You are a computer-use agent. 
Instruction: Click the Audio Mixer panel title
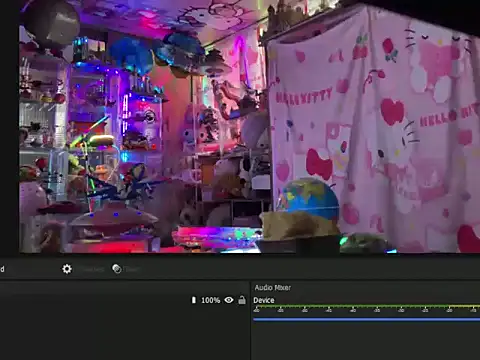click(x=273, y=287)
